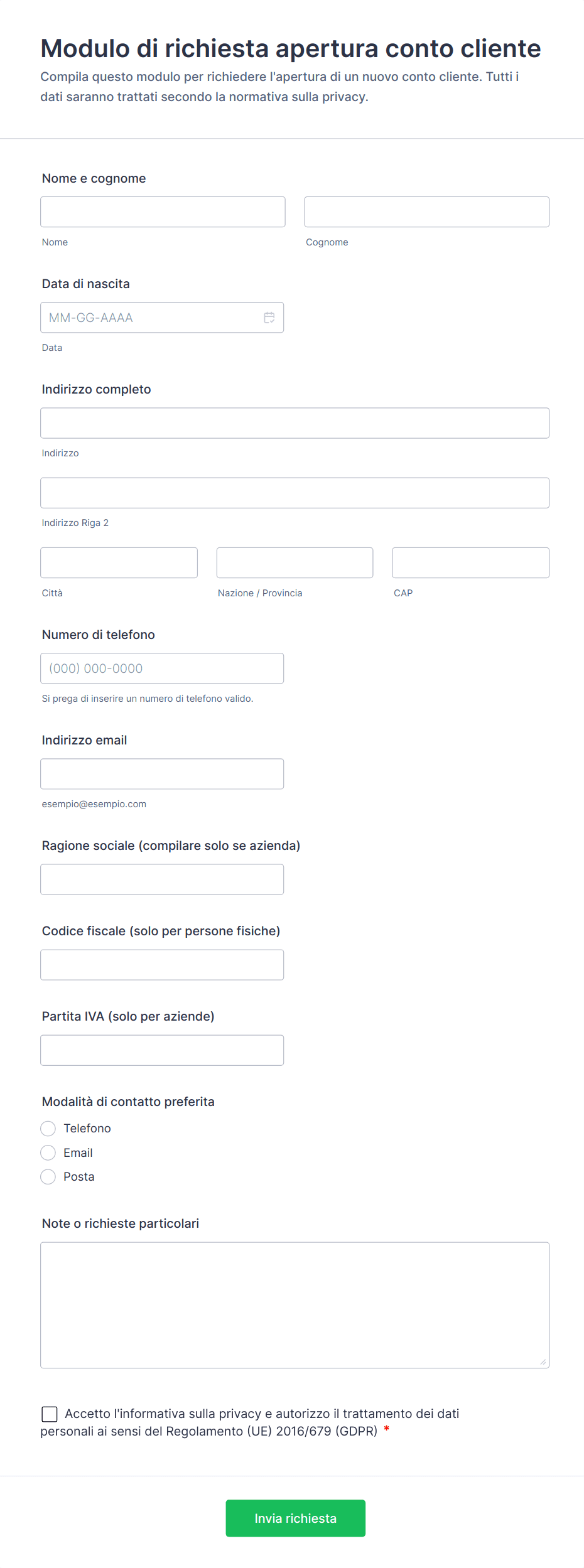Click the Indirizzo email input
This screenshot has height=1568, width=584.
tap(162, 774)
